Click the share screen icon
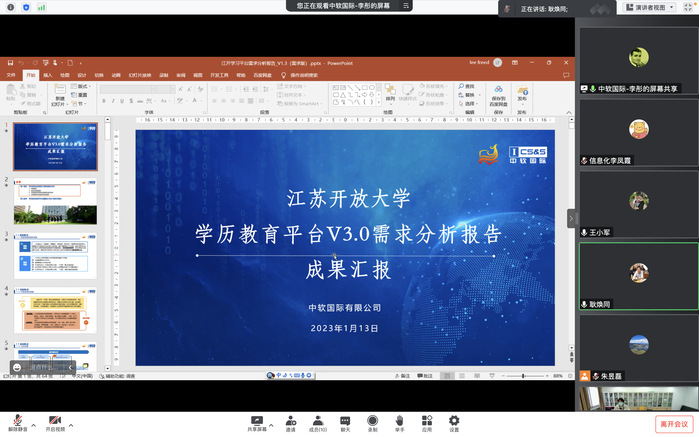Viewport: 699px width, 437px height. pyautogui.click(x=257, y=421)
